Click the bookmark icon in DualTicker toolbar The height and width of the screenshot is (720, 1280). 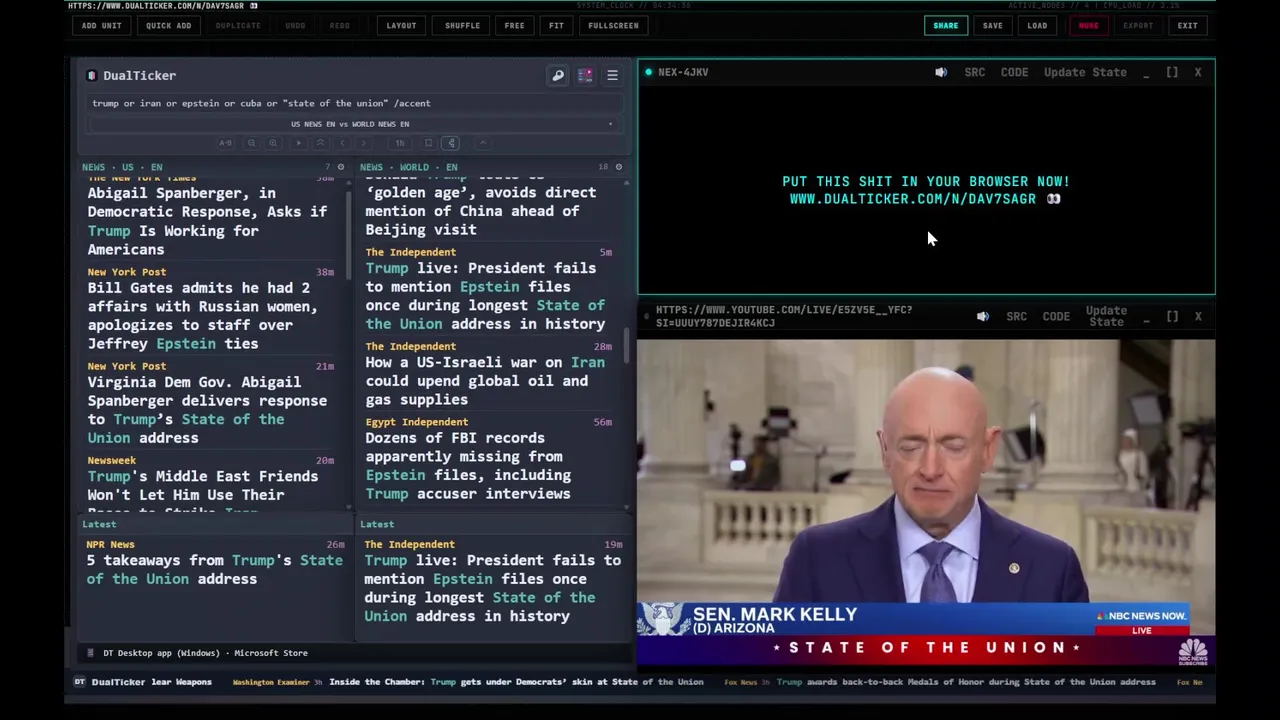point(428,143)
